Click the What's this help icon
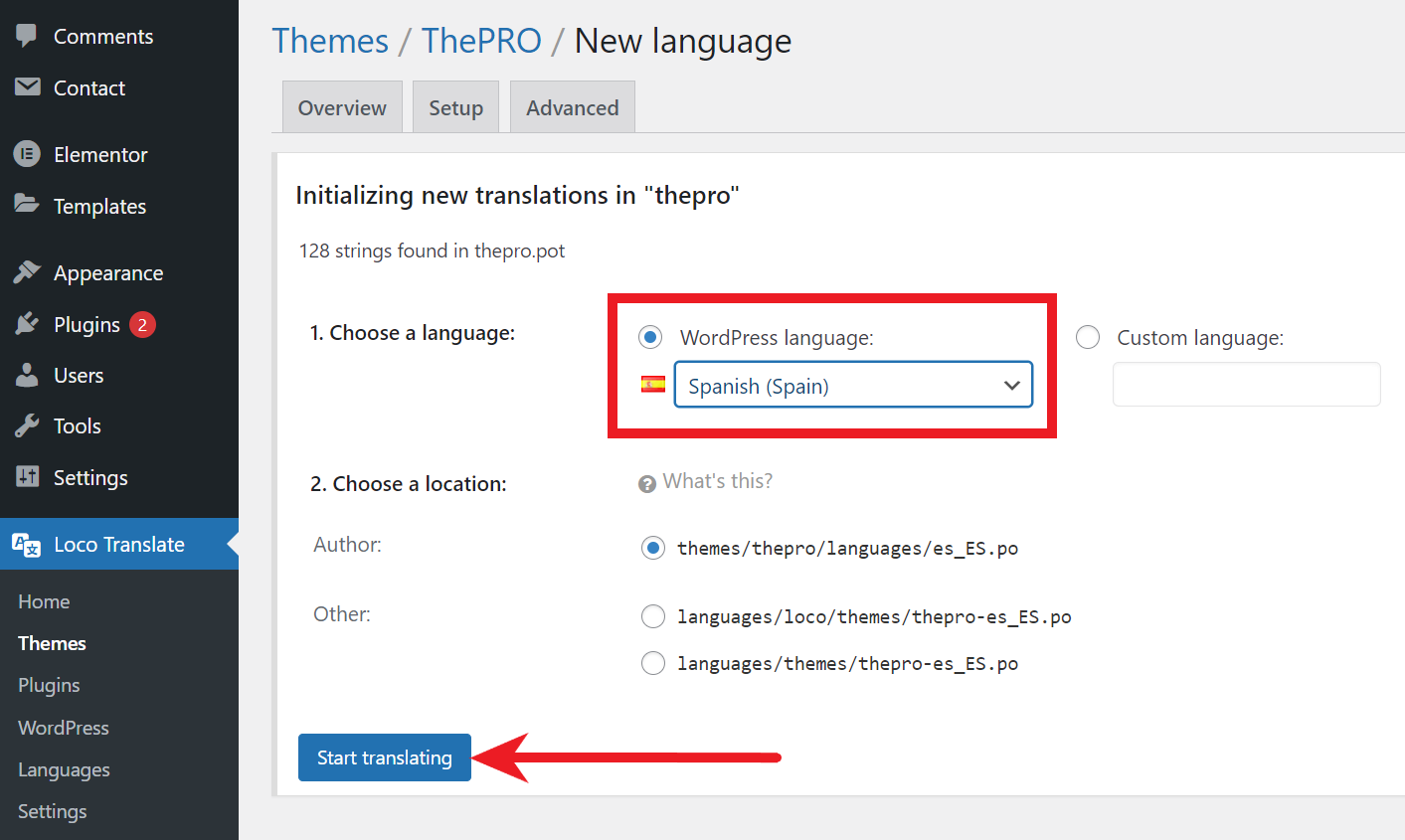This screenshot has width=1405, height=840. 647,484
